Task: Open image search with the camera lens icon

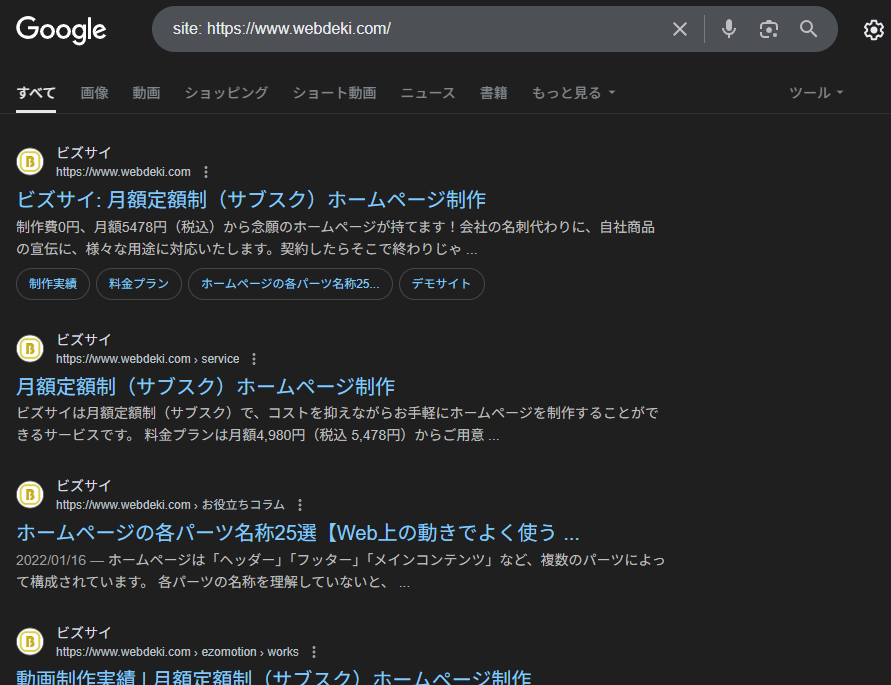Action: tap(768, 29)
